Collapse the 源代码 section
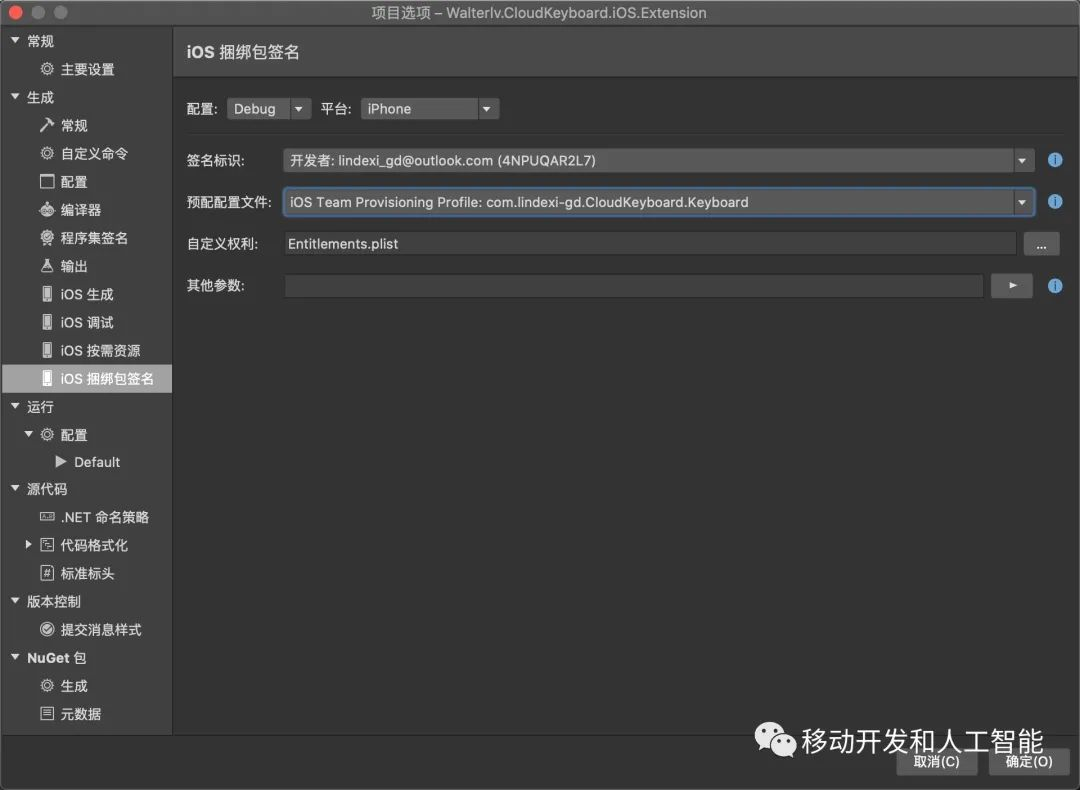Viewport: 1080px width, 790px height. (x=15, y=488)
